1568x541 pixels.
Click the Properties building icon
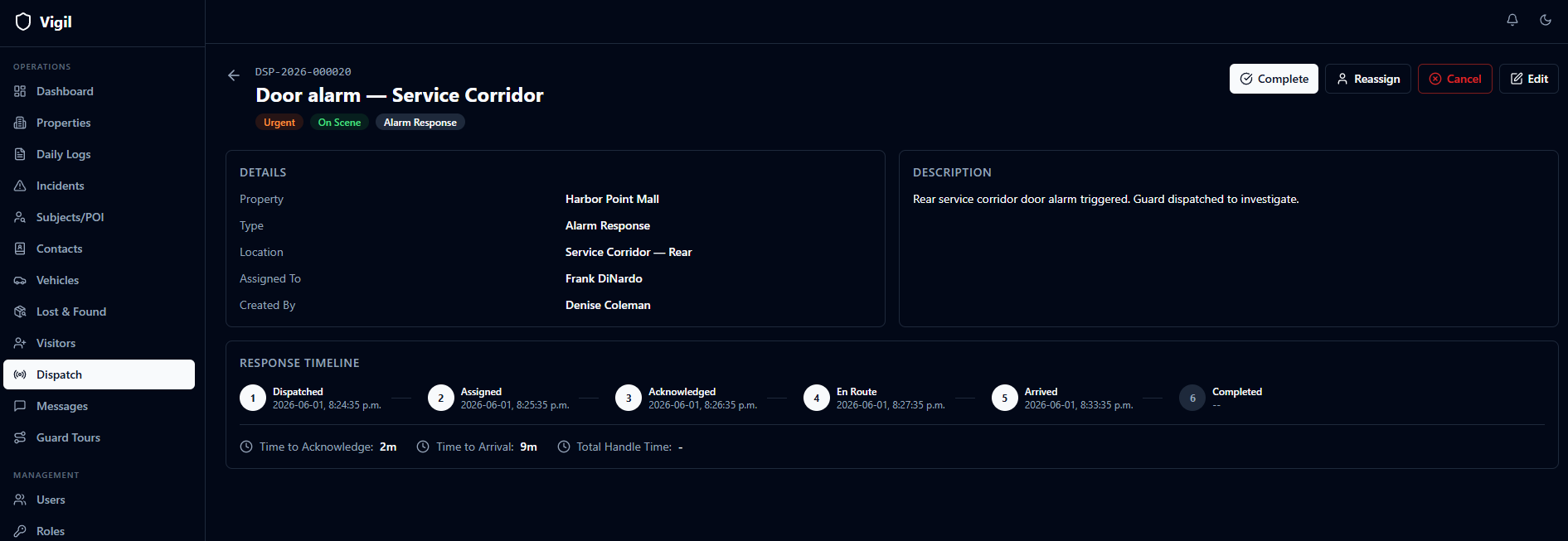pos(20,123)
